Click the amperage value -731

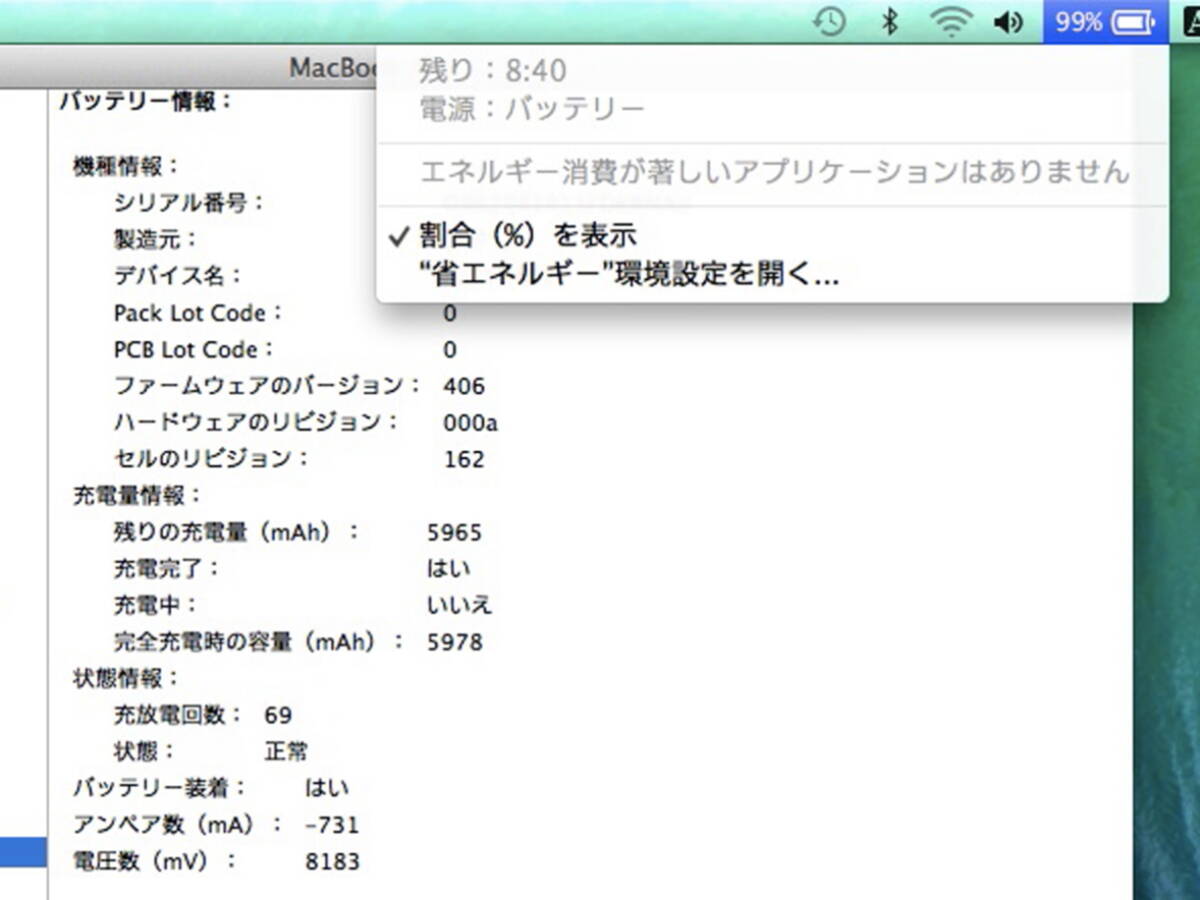coord(331,825)
